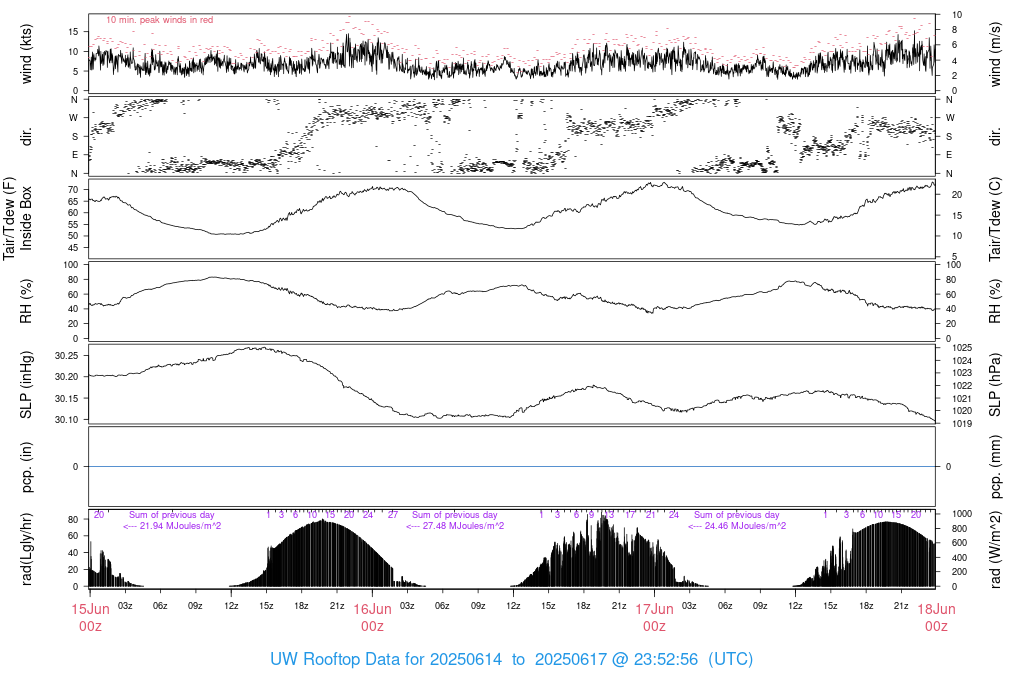Viewport: 1024px width, 700px height.
Task: Click 'Sum of previous day' above 21.94
Action: 172,515
